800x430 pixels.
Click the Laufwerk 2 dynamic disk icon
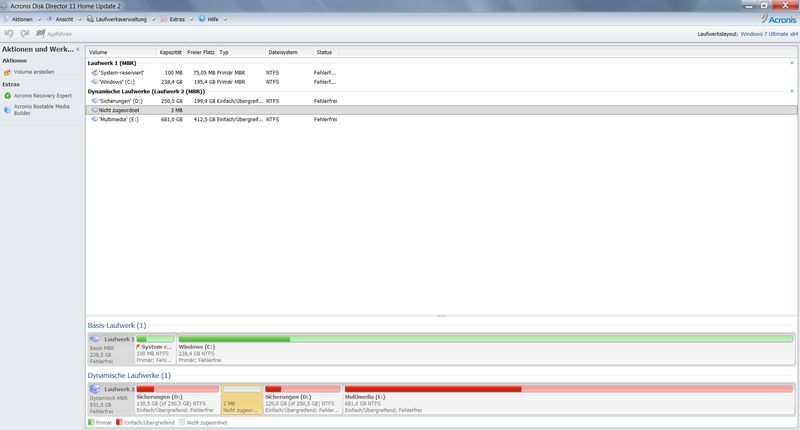[x=95, y=389]
